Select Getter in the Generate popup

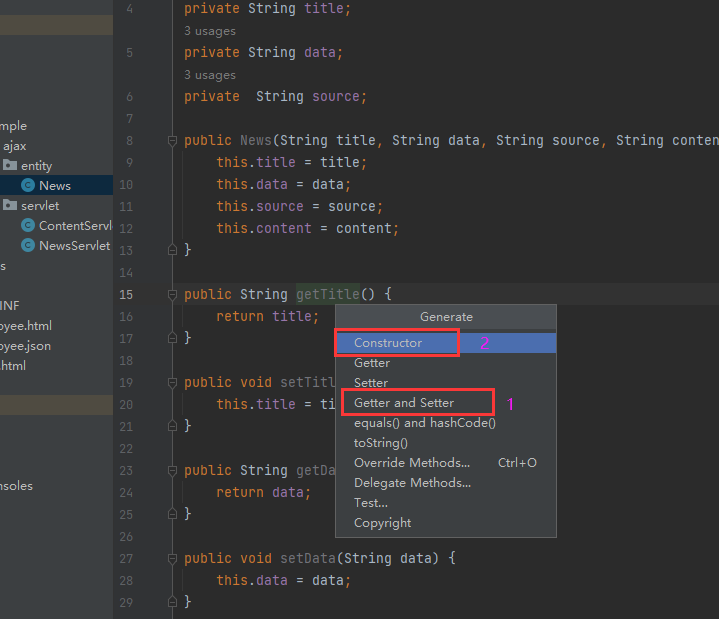(372, 363)
